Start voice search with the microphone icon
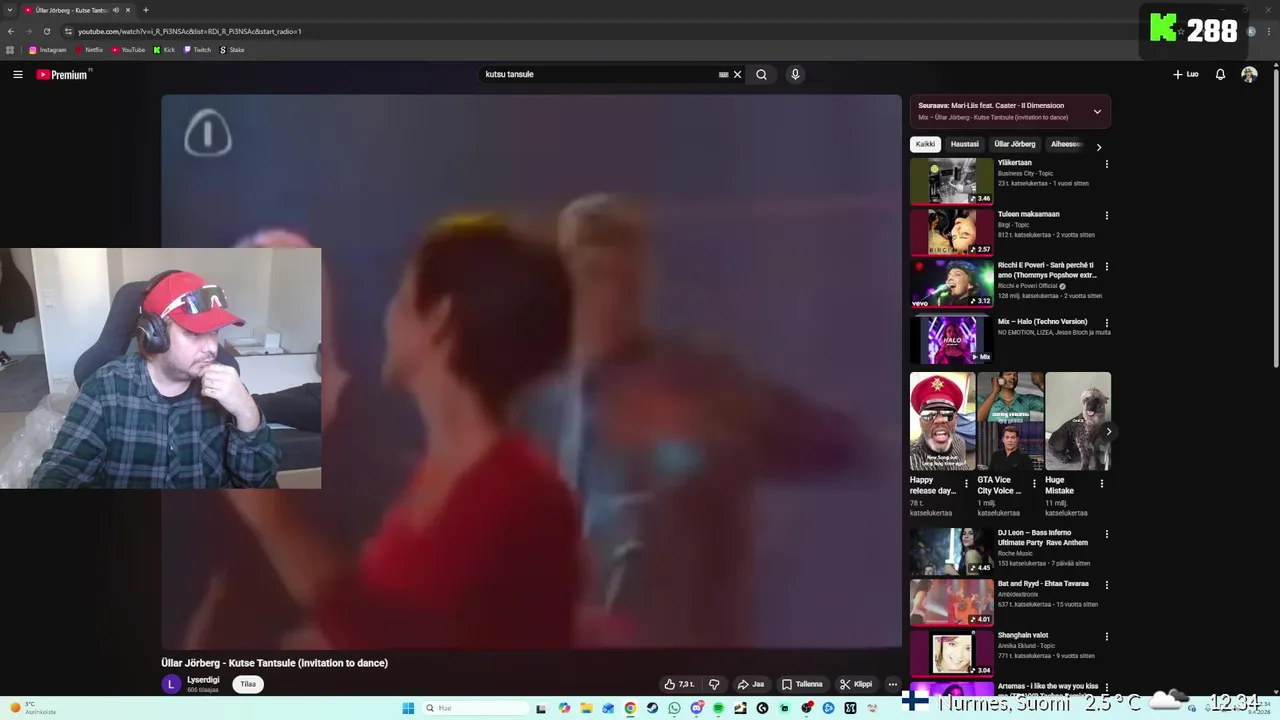1280x720 pixels. [x=795, y=74]
